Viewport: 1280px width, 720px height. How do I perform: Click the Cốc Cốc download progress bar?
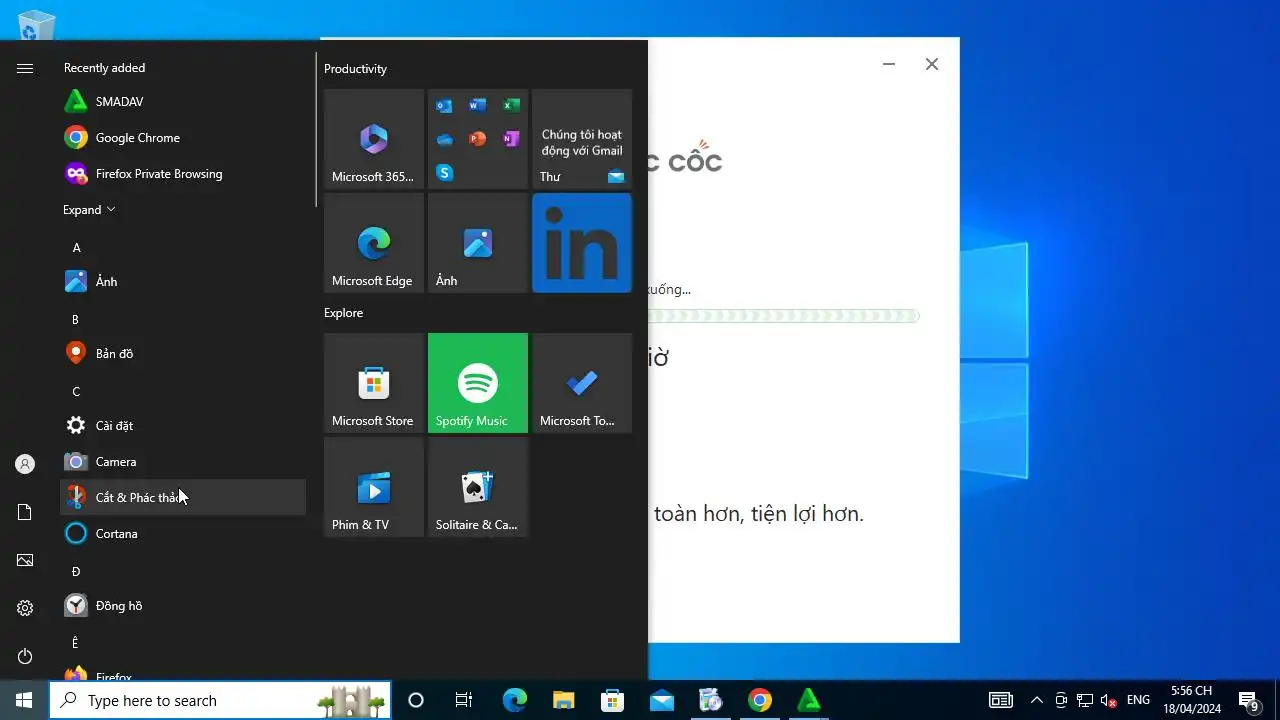(783, 316)
